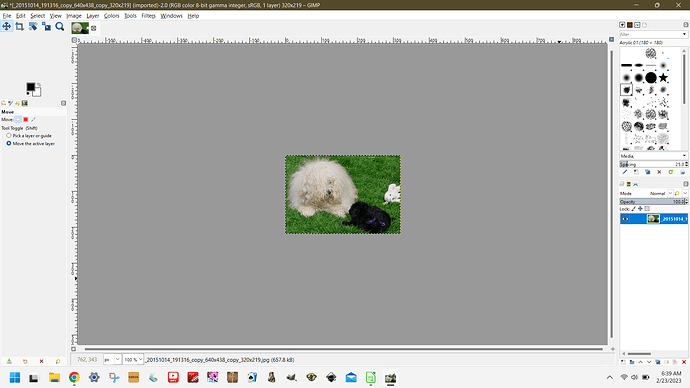Open the Colors menu
This screenshot has width=690, height=388.
(111, 16)
